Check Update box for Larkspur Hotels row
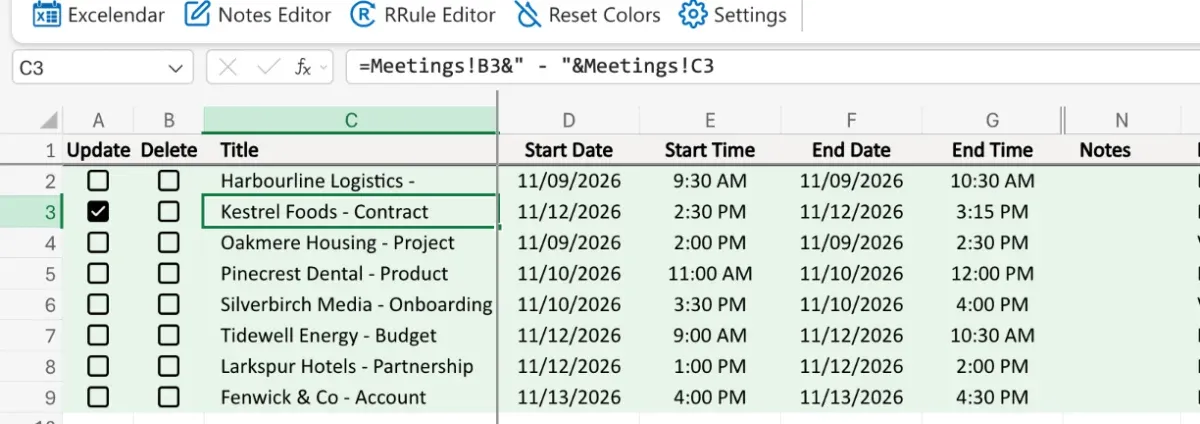This screenshot has height=424, width=1200. [x=98, y=367]
